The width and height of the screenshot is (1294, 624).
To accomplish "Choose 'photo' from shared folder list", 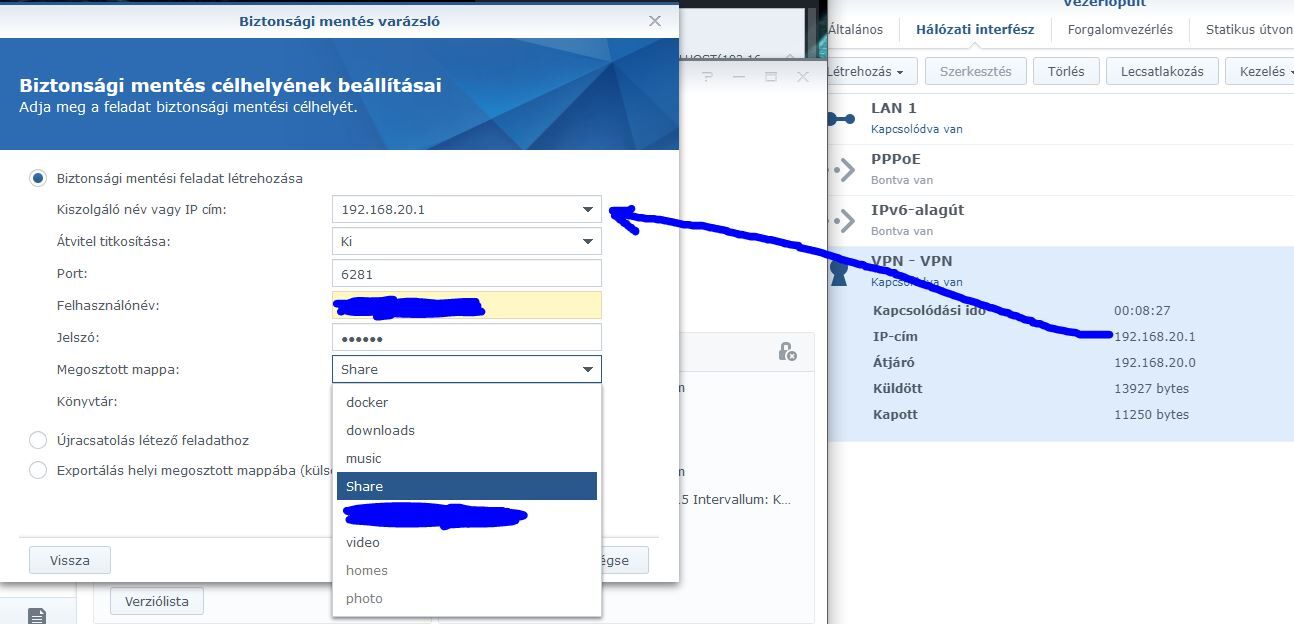I will (x=467, y=598).
